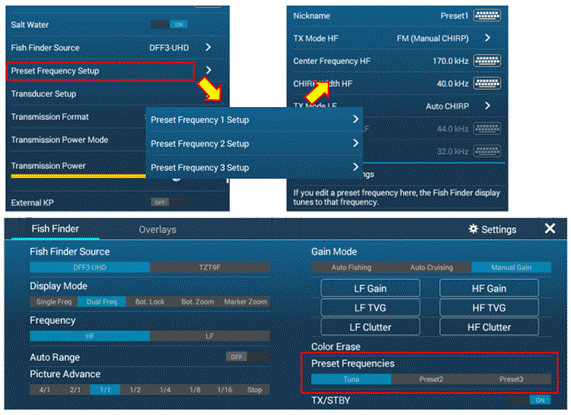This screenshot has height=415, width=571.
Task: Click the Settings gear icon
Action: click(473, 229)
